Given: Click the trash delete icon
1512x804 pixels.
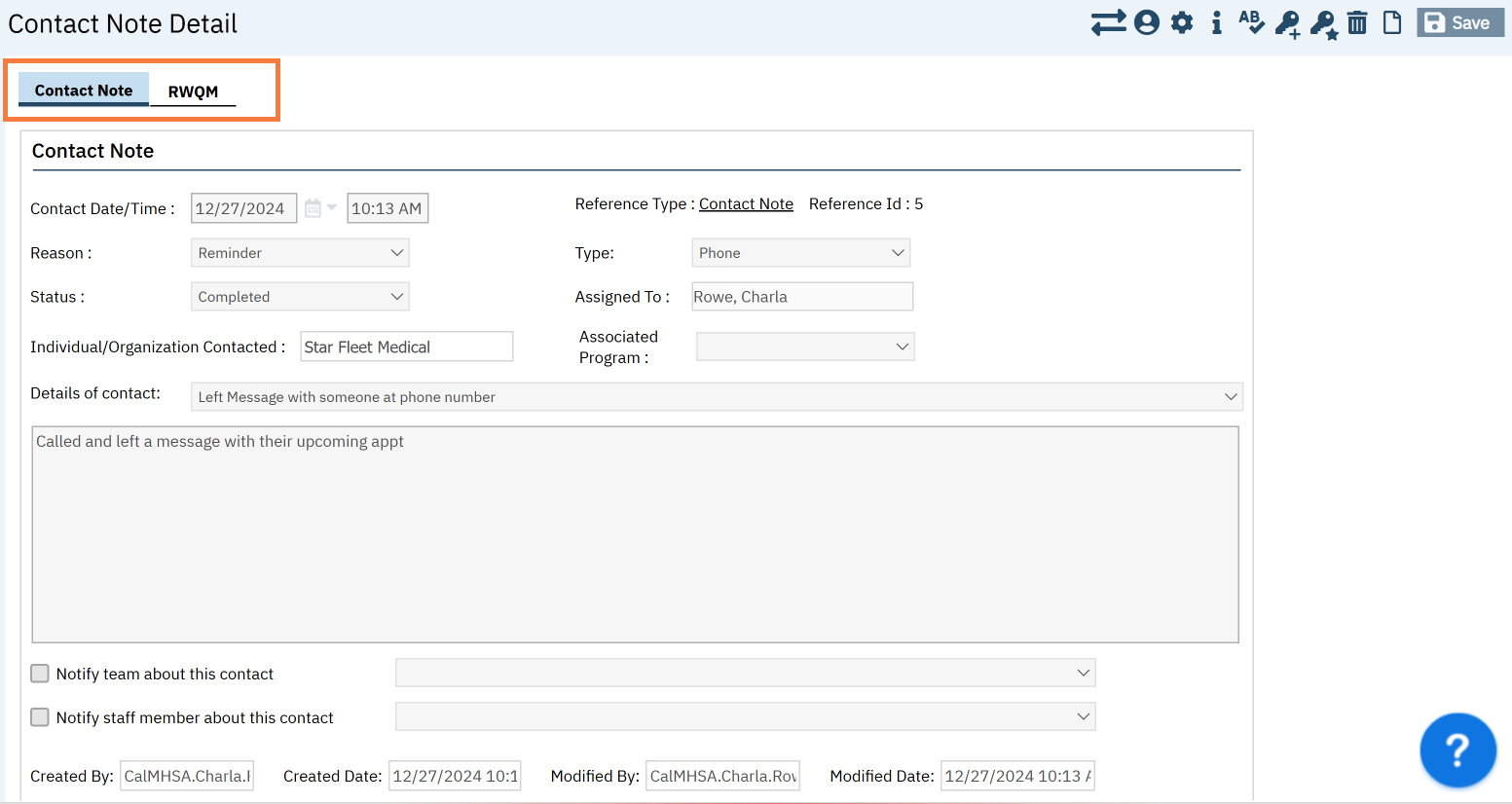Looking at the screenshot, I should [x=1357, y=22].
